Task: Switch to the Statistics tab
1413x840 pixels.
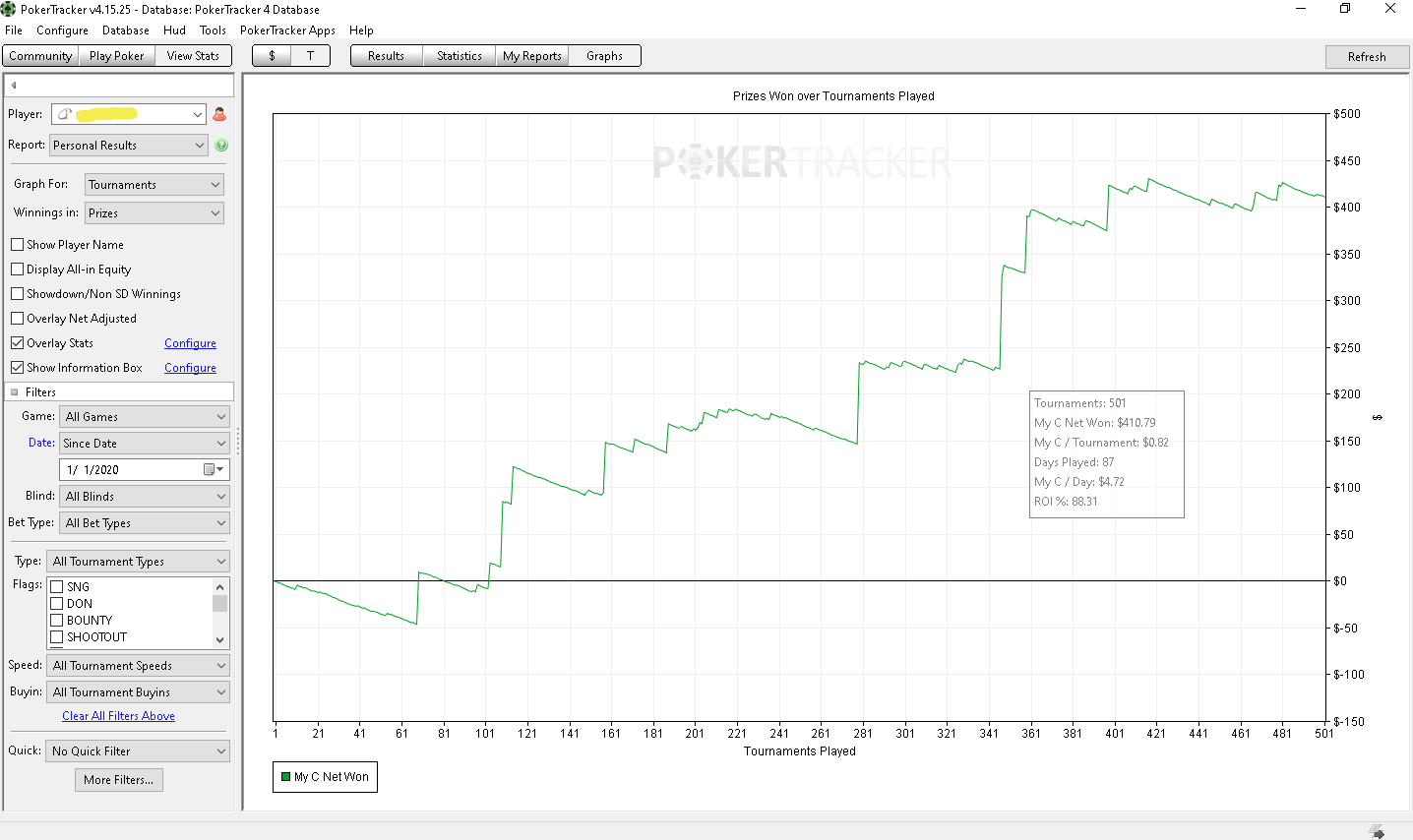Action: pyautogui.click(x=460, y=56)
